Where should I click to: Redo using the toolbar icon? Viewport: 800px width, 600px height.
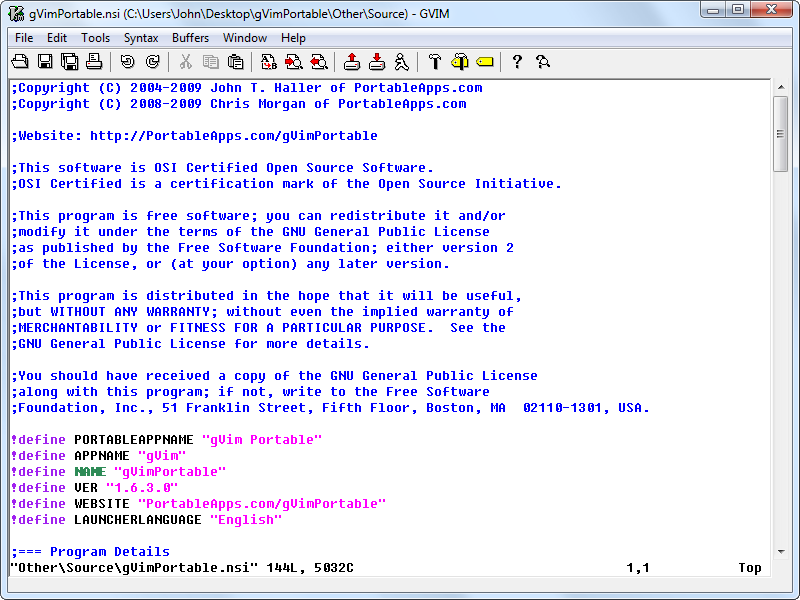153,61
